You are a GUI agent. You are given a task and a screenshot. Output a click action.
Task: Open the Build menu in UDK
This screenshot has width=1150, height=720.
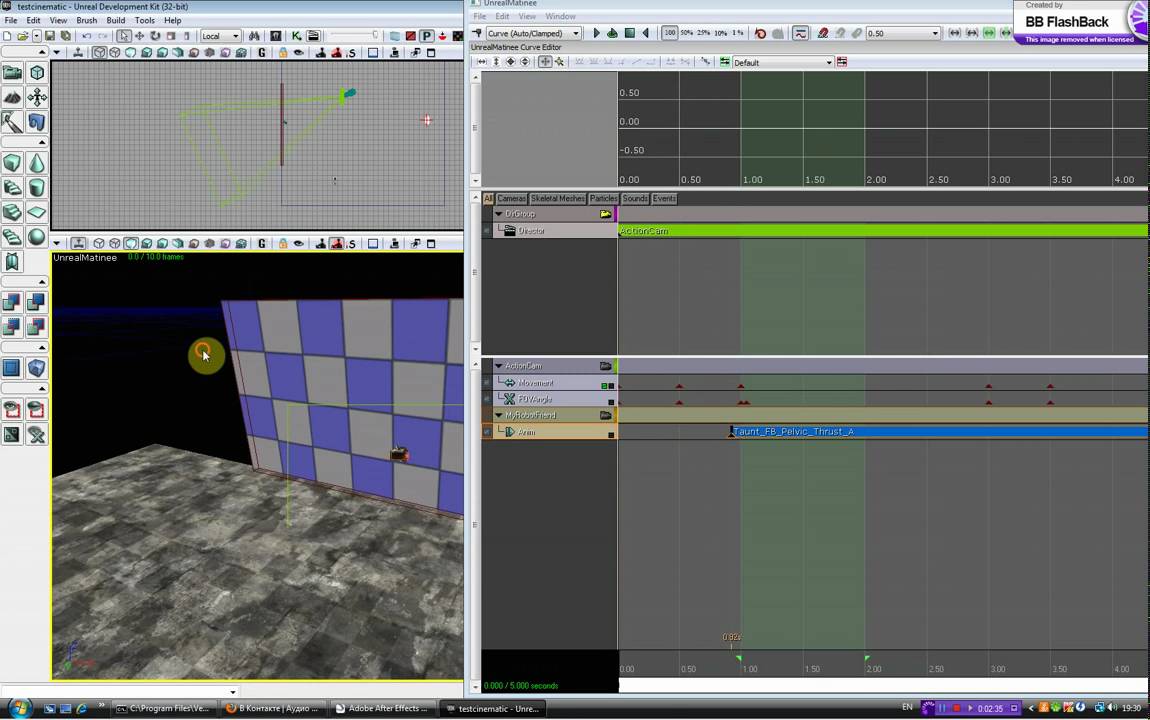pyautogui.click(x=116, y=21)
